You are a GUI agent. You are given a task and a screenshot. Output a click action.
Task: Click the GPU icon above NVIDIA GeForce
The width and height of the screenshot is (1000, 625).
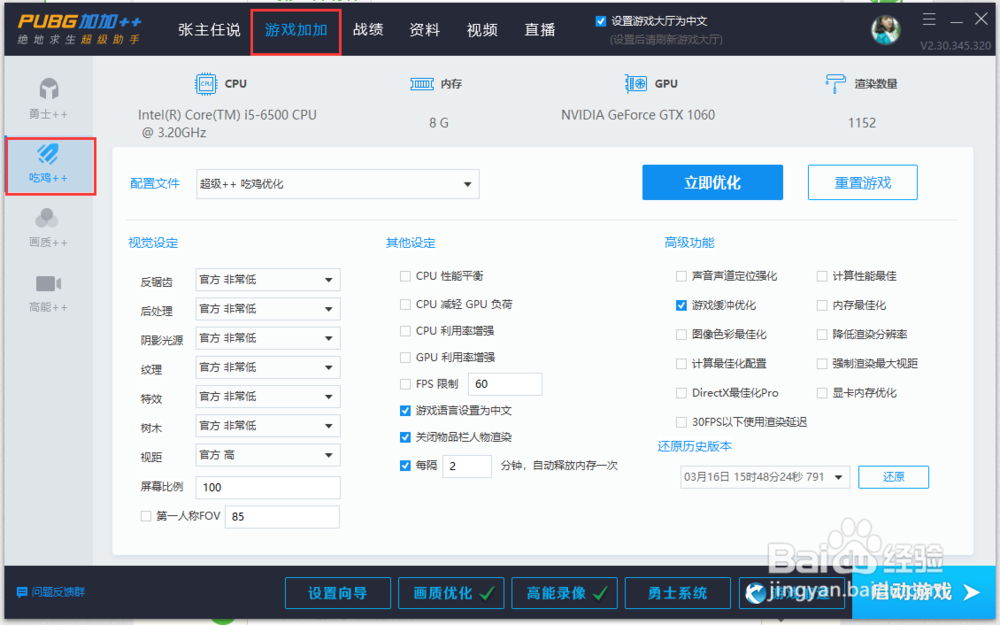(x=635, y=83)
